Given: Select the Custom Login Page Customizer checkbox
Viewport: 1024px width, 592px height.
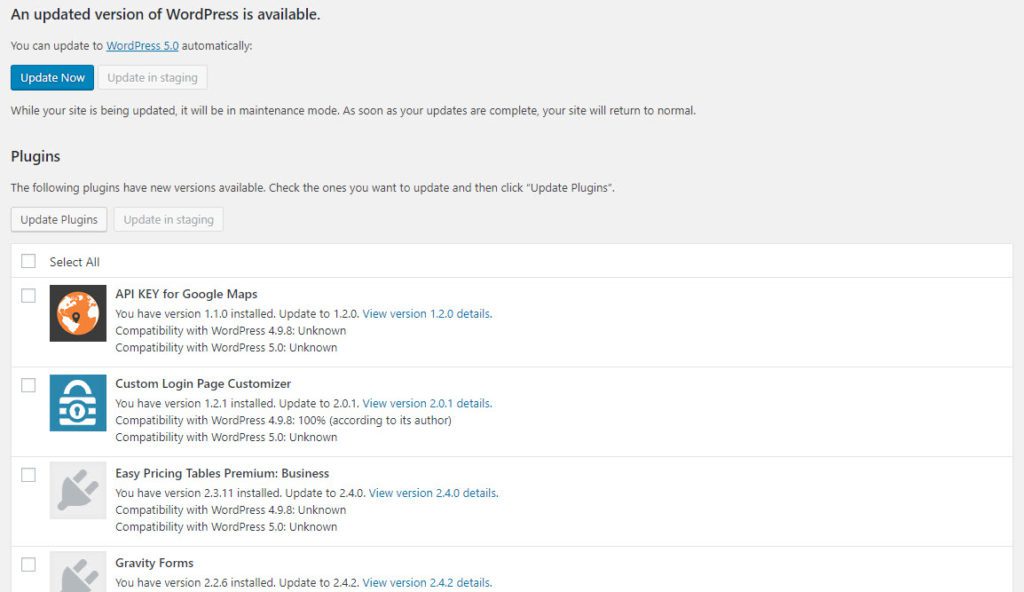Looking at the screenshot, I should tap(28, 385).
